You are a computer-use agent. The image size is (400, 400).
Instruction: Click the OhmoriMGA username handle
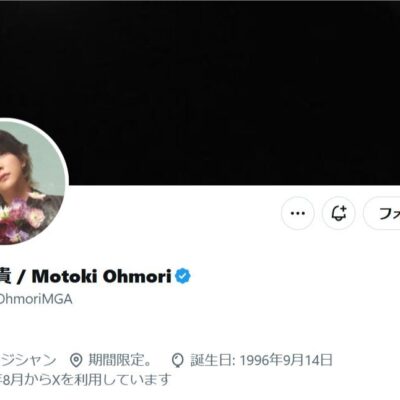pyautogui.click(x=36, y=299)
